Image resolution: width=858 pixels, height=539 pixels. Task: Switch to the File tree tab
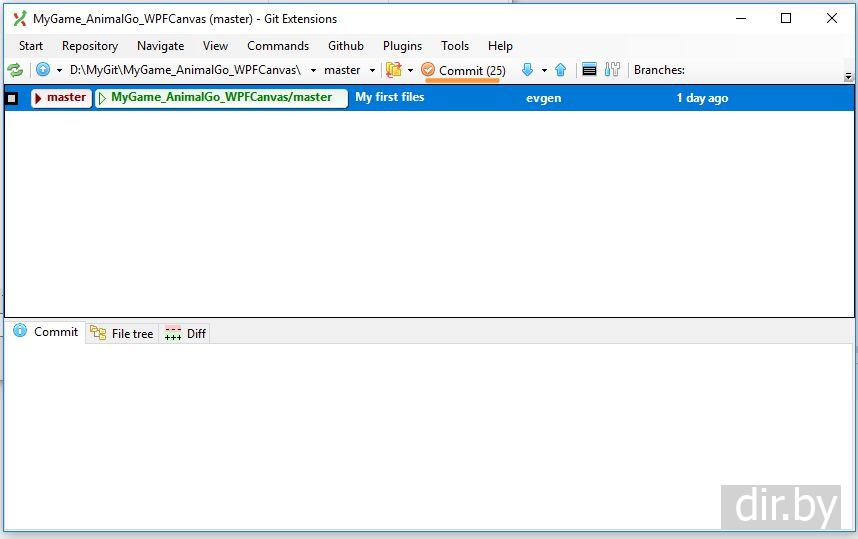pyautogui.click(x=122, y=333)
